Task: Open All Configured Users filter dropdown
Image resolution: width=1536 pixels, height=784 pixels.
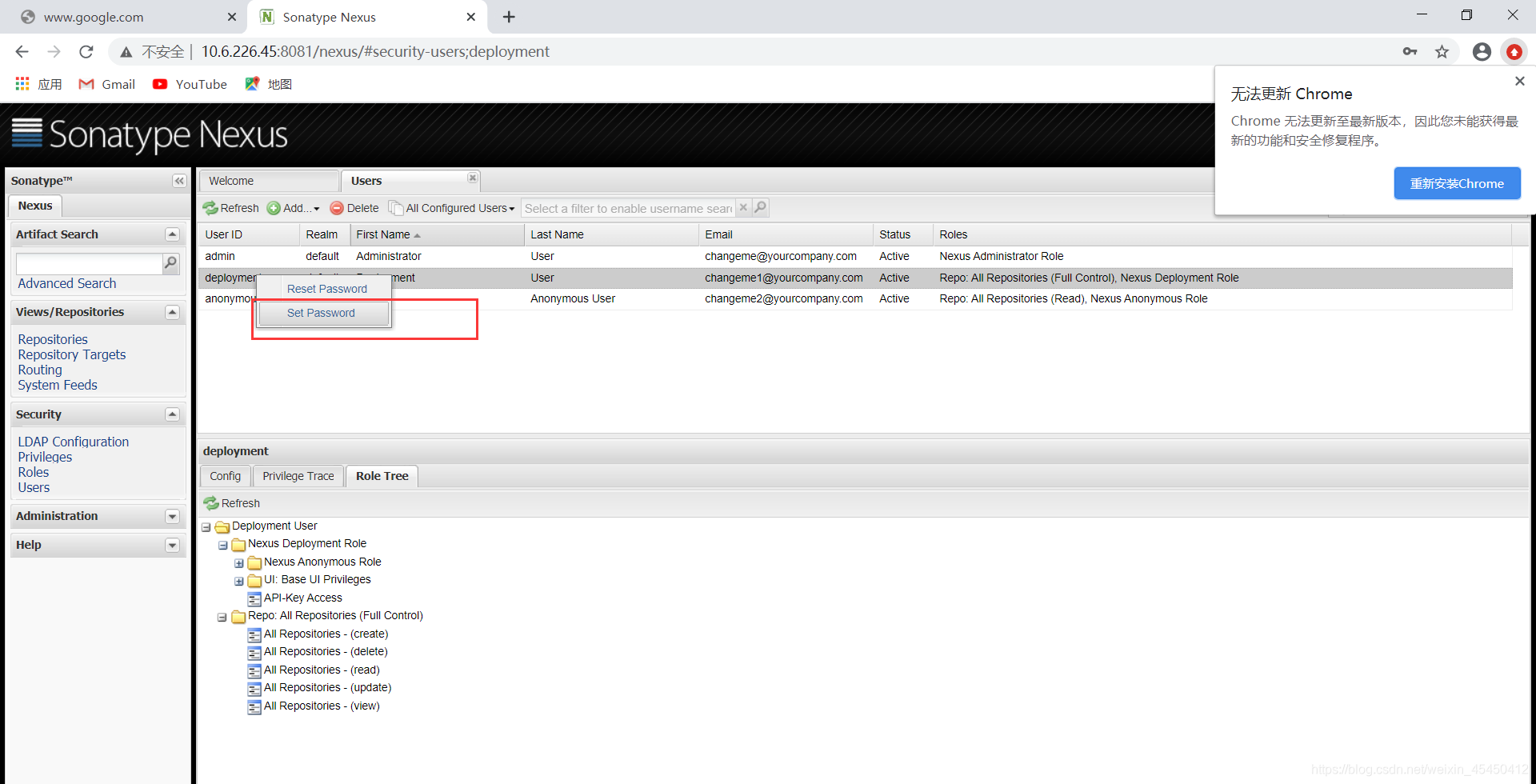Action: [452, 208]
